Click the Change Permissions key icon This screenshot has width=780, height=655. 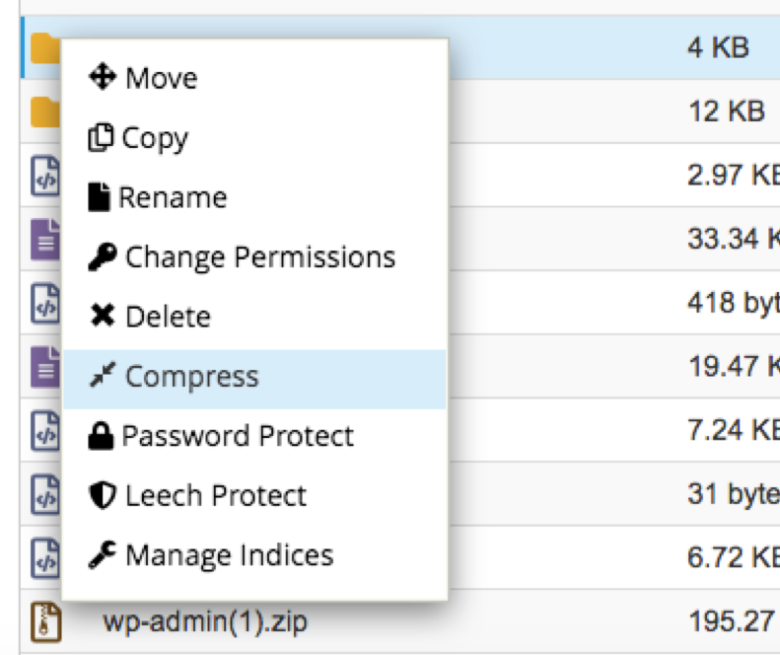[x=102, y=257]
